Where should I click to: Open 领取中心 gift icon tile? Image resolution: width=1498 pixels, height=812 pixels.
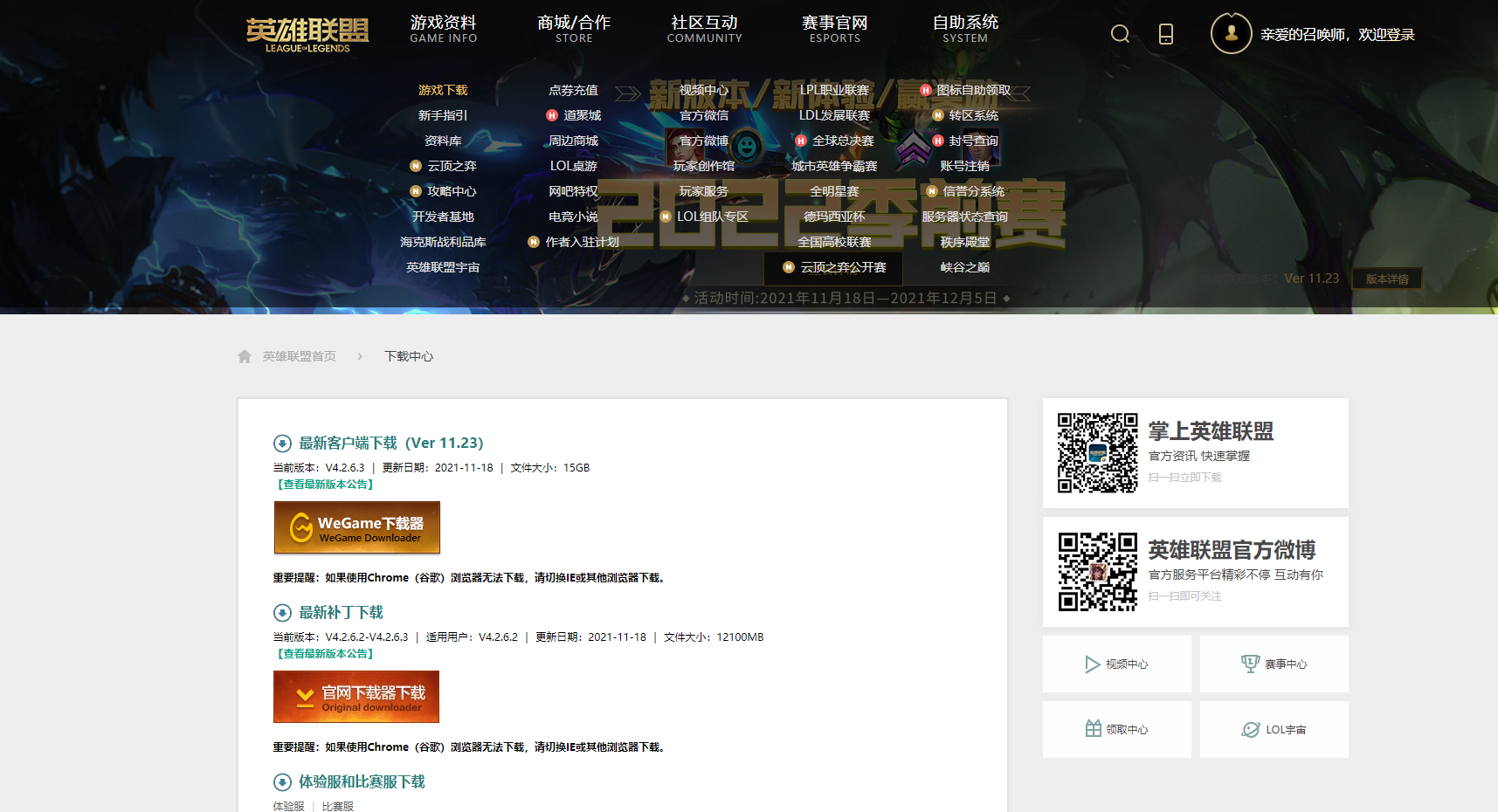[1116, 729]
